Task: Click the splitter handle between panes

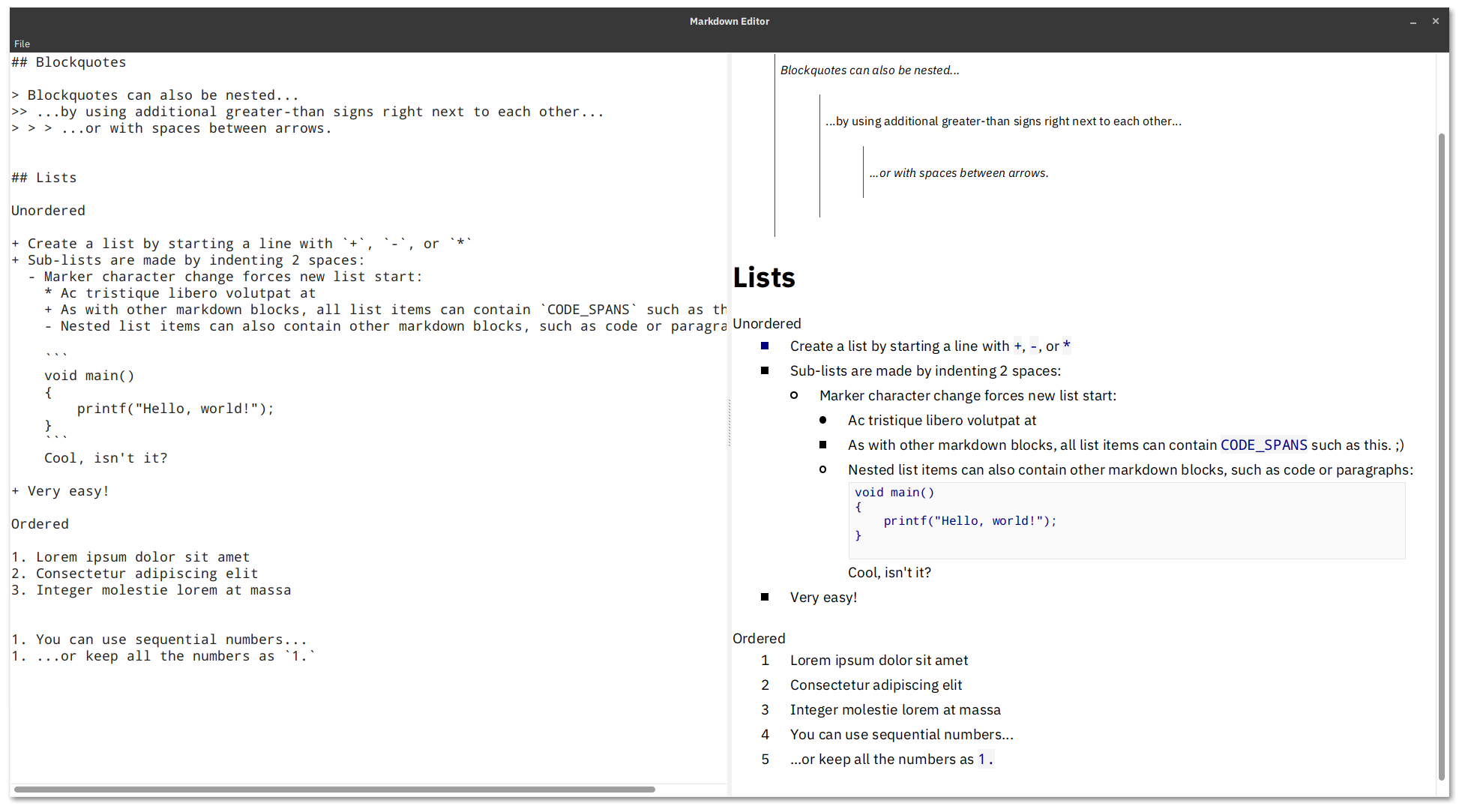Action: [x=729, y=424]
